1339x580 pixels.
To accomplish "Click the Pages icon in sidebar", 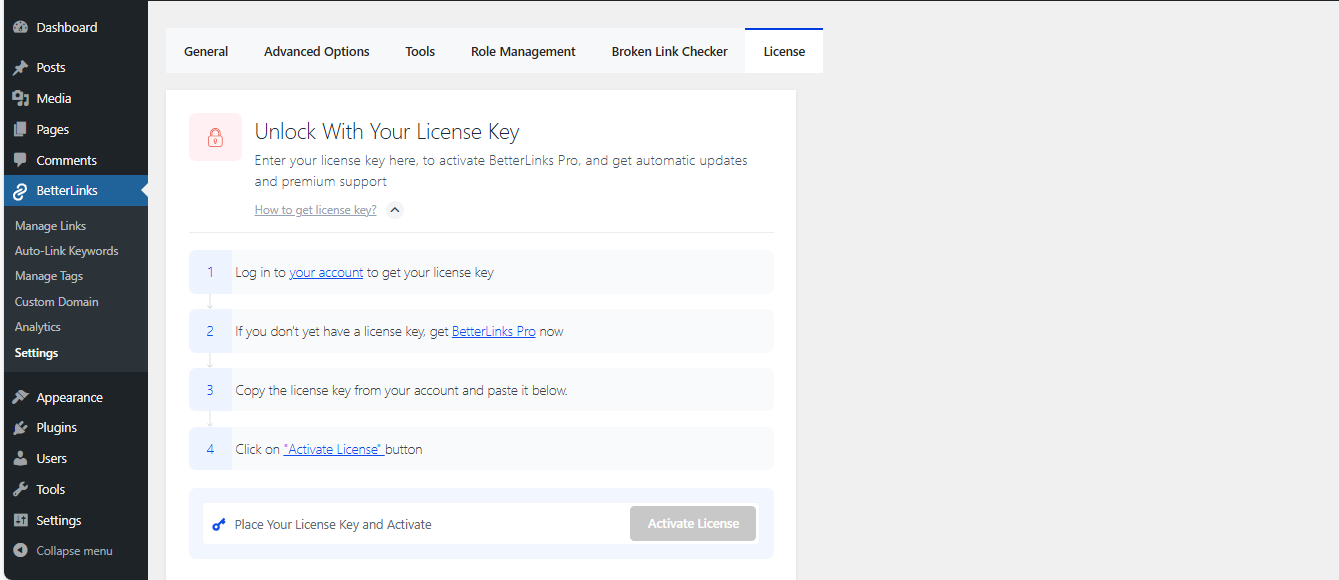I will 22,129.
